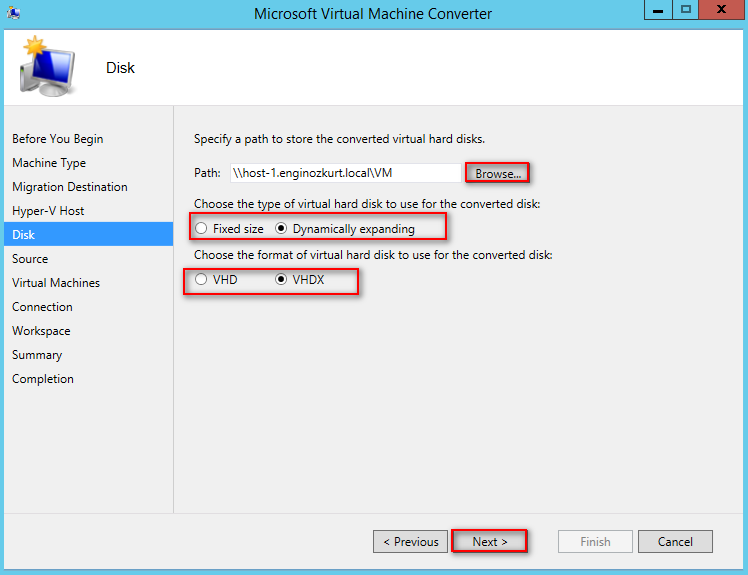
Task: Open the Connection step
Action: 42,307
